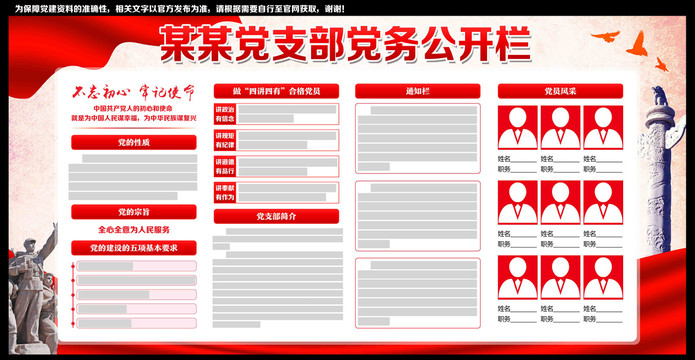
Task: Click the 职务 field under the center avatar
Action: pos(560,244)
